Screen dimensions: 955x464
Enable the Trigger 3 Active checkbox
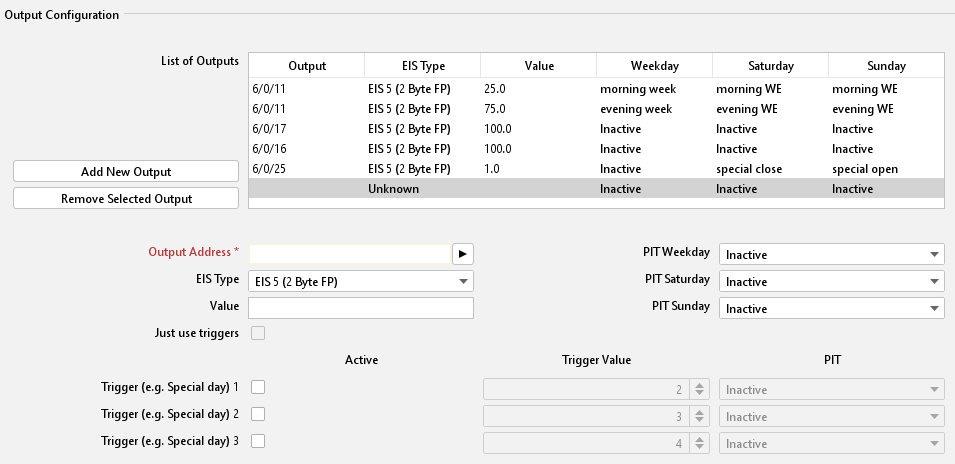pos(258,441)
